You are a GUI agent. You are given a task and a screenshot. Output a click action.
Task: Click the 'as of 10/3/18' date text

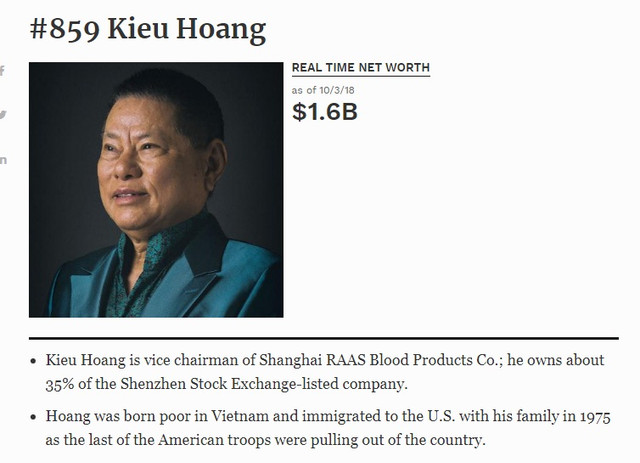pos(322,90)
